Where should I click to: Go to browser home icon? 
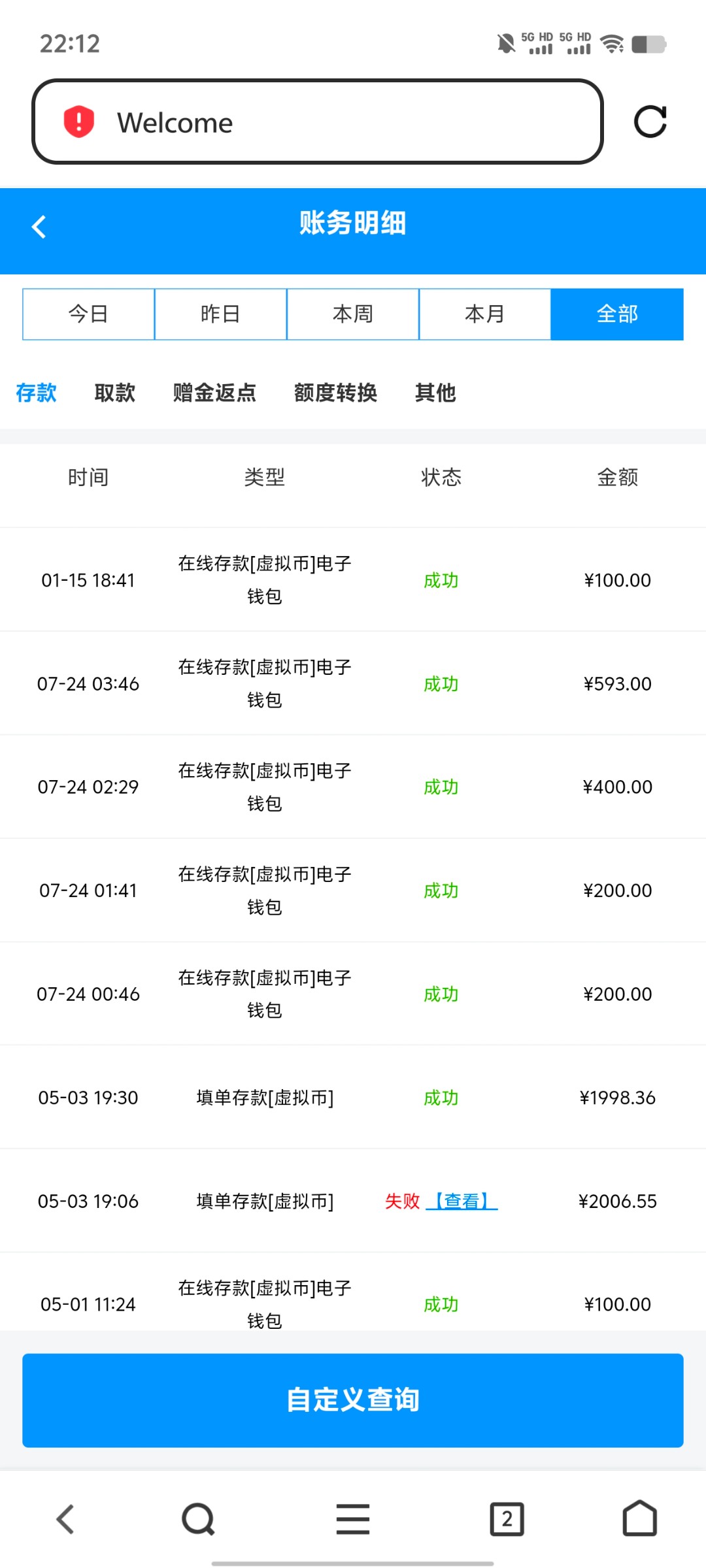pyautogui.click(x=639, y=1519)
